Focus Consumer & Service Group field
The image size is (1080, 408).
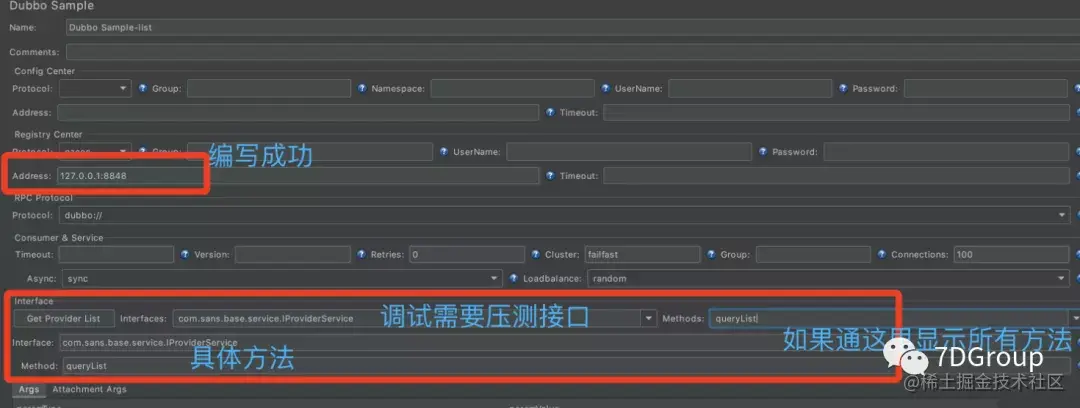813,254
